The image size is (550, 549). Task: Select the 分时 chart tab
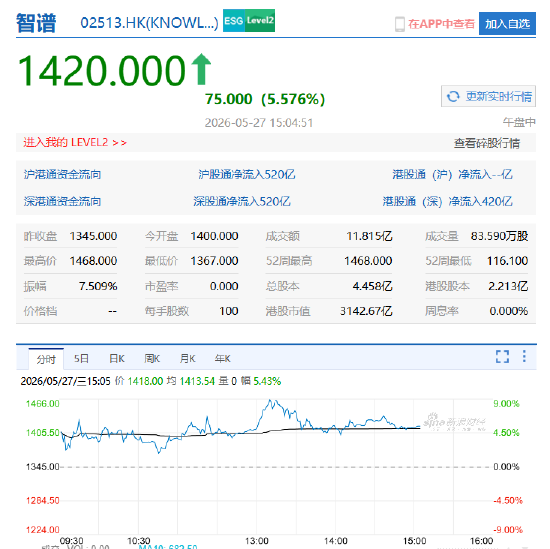46,359
